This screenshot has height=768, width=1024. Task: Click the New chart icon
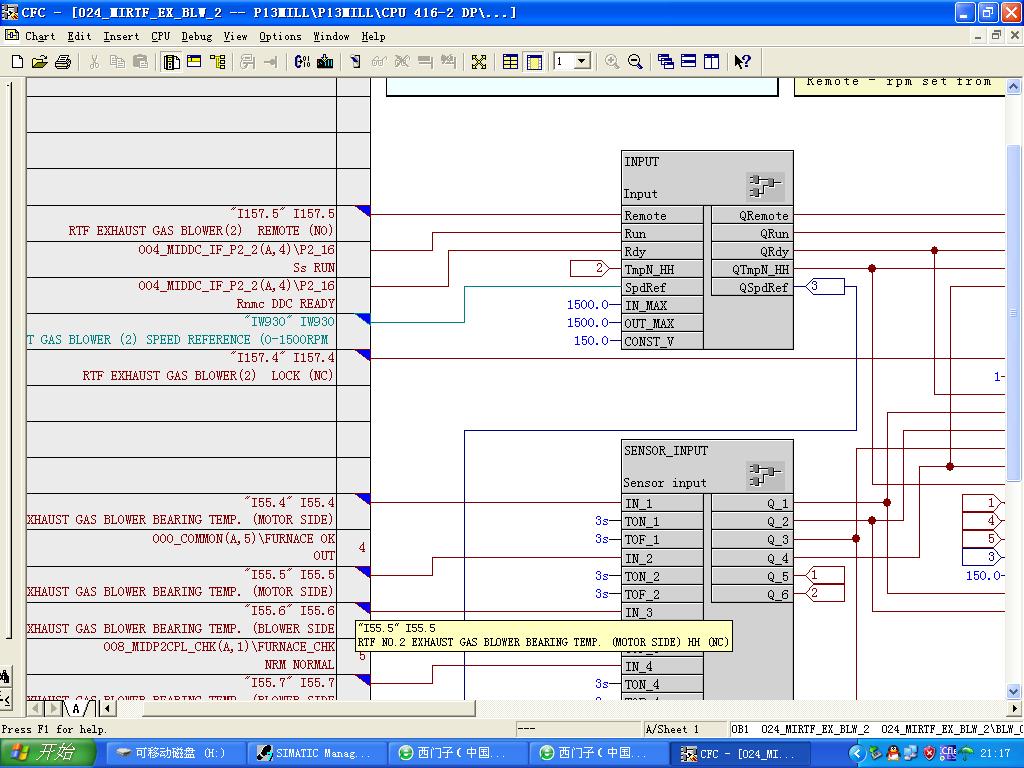[17, 62]
